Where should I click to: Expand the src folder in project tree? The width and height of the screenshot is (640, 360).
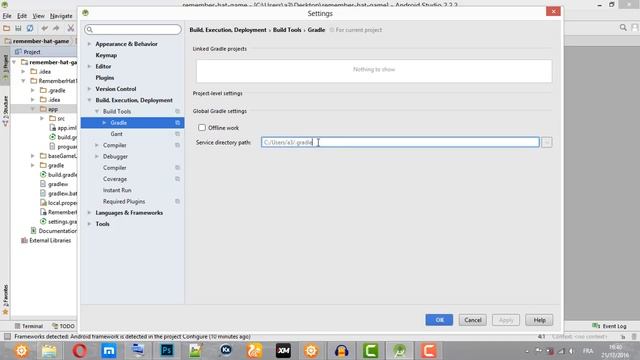click(42, 118)
